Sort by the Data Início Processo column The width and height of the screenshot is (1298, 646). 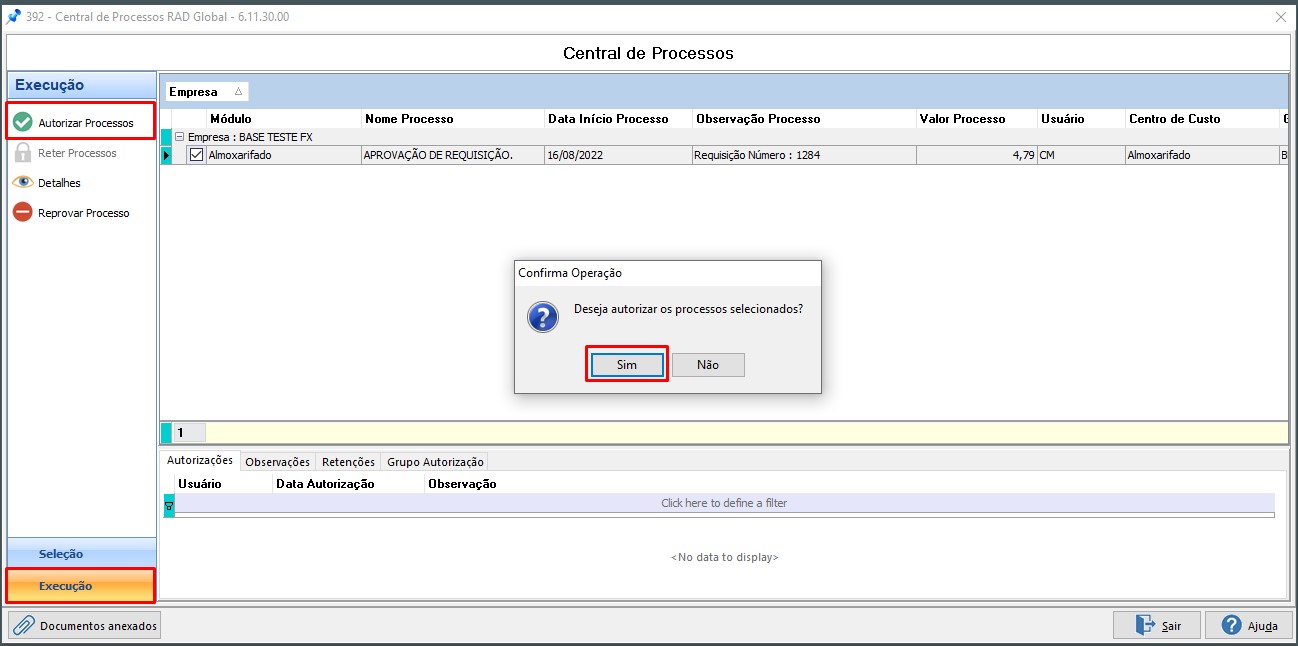(617, 118)
